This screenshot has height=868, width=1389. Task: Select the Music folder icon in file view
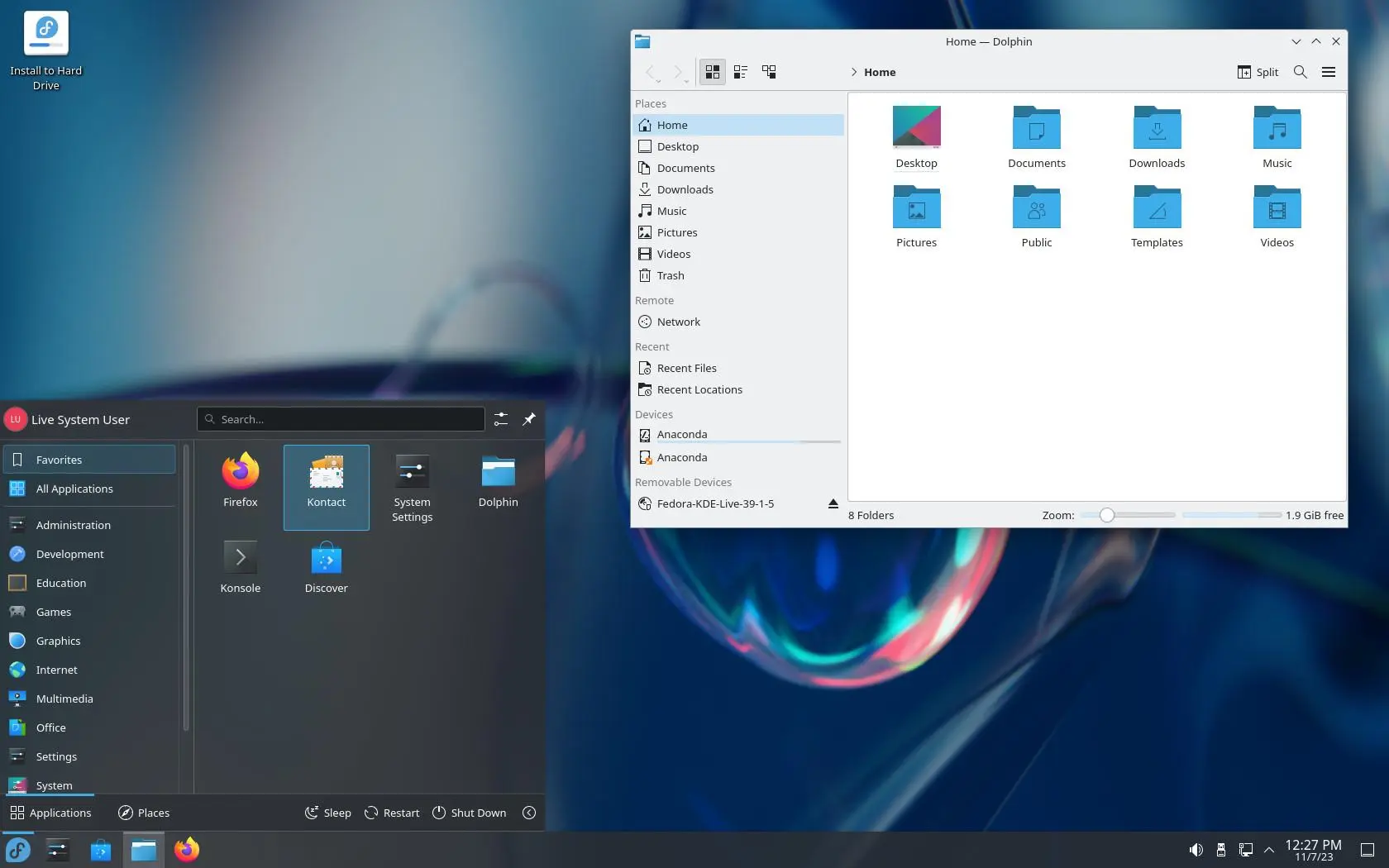[x=1277, y=127]
